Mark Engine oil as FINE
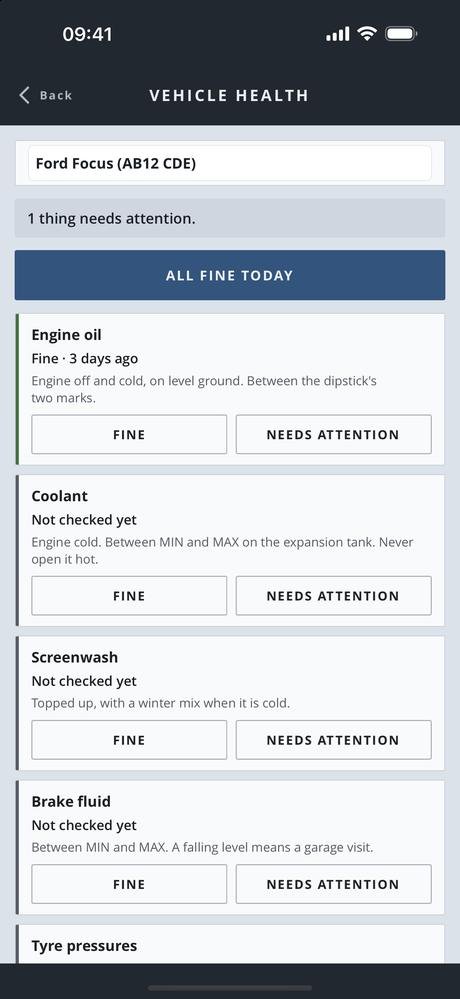Image resolution: width=460 pixels, height=999 pixels. (x=129, y=435)
